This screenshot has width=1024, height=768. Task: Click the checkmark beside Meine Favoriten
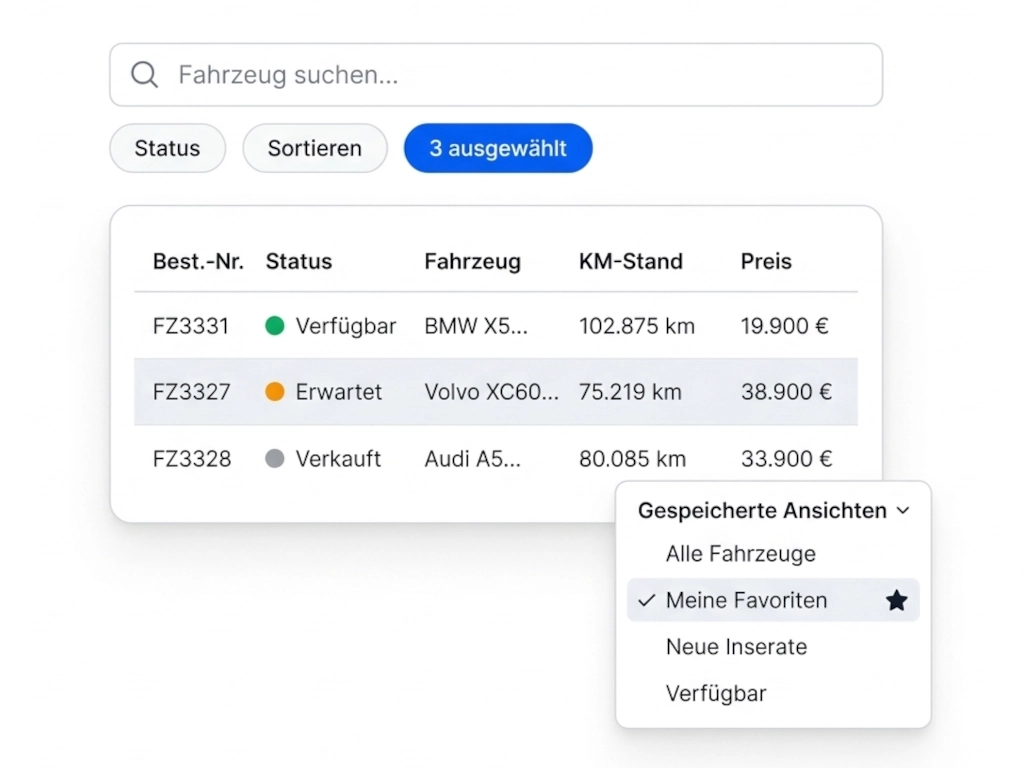pyautogui.click(x=646, y=600)
